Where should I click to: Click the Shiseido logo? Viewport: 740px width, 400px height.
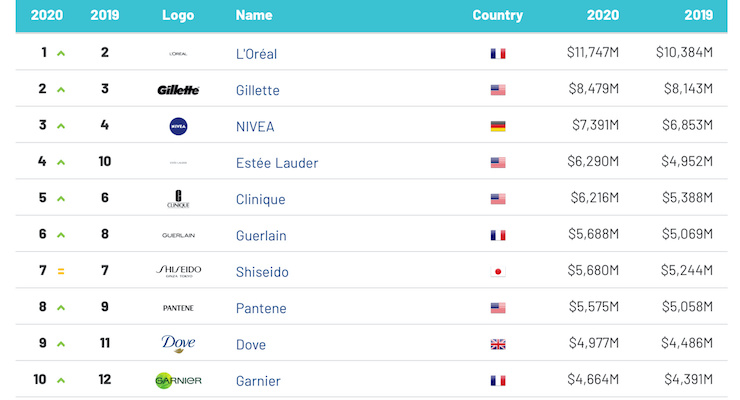(x=178, y=271)
